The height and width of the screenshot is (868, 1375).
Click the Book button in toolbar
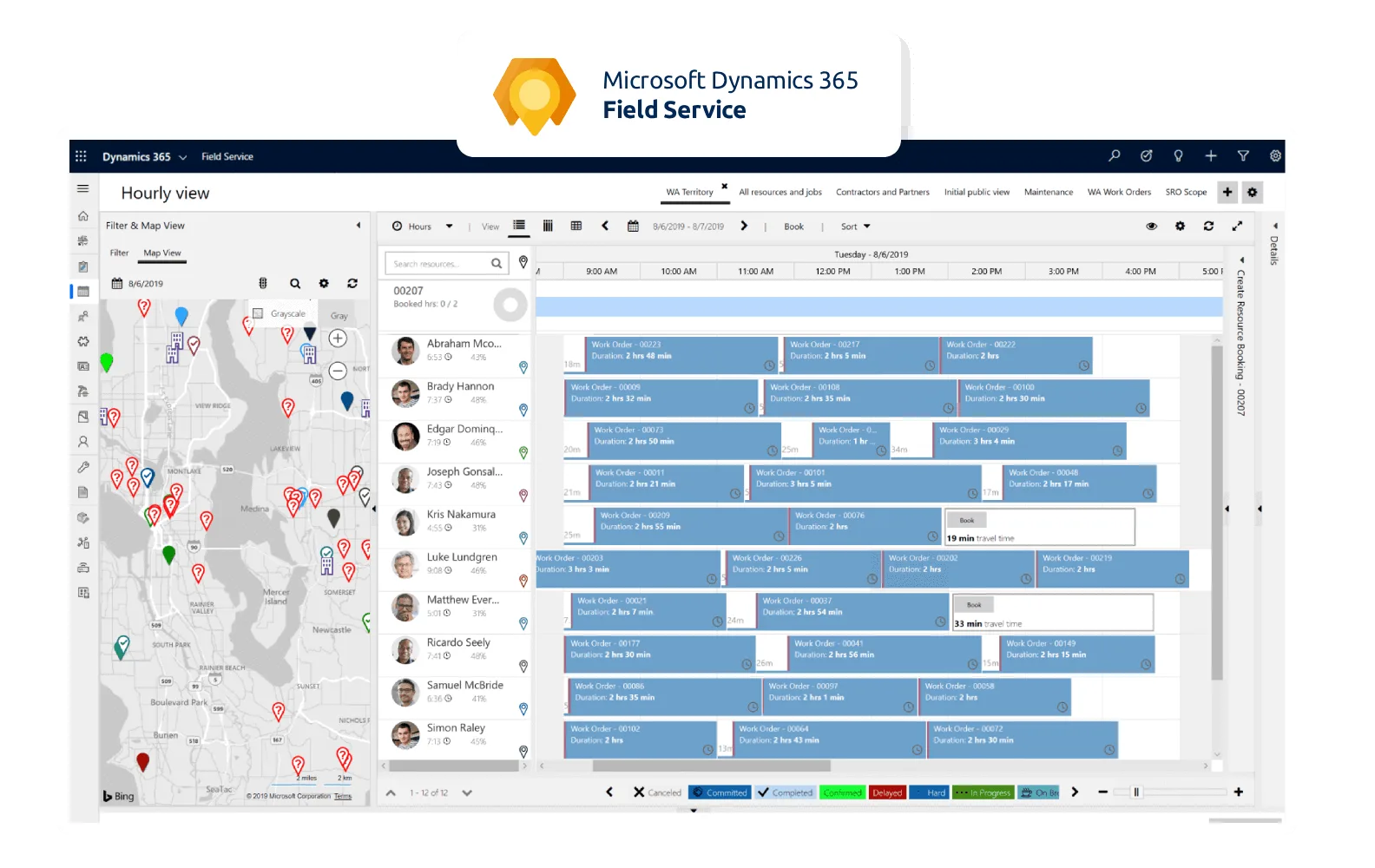click(793, 227)
